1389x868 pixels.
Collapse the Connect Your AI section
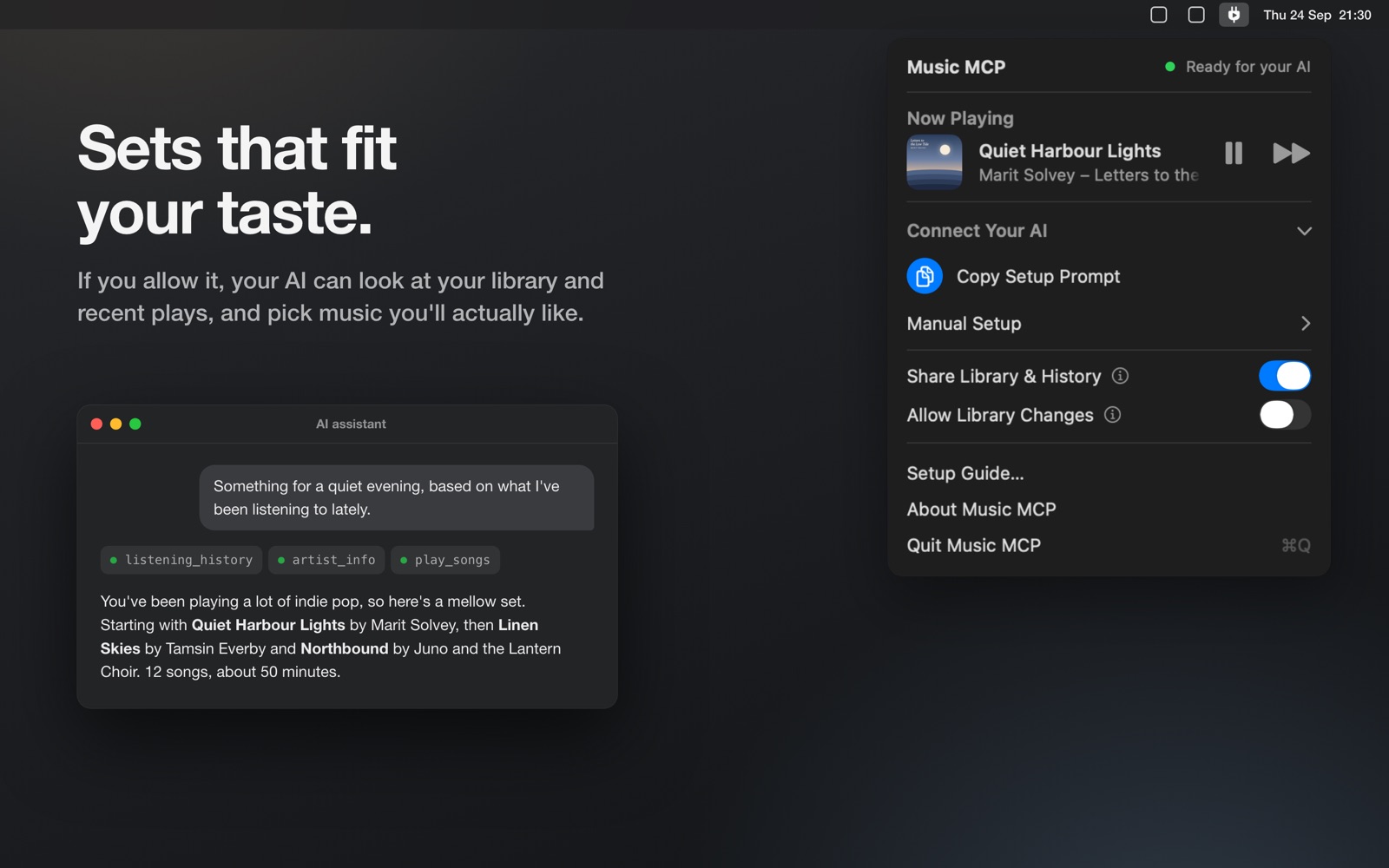pyautogui.click(x=1304, y=231)
